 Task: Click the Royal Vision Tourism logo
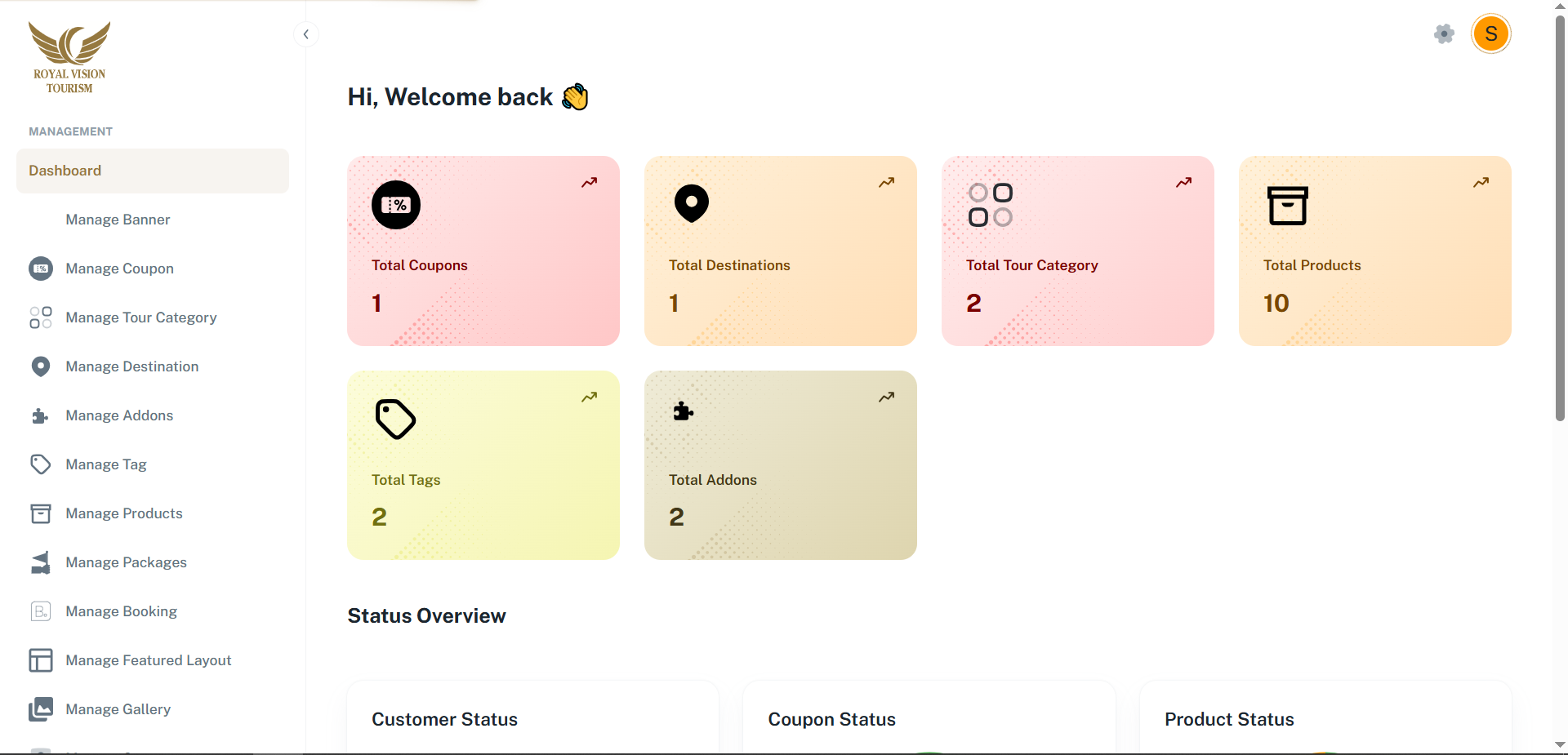69,57
